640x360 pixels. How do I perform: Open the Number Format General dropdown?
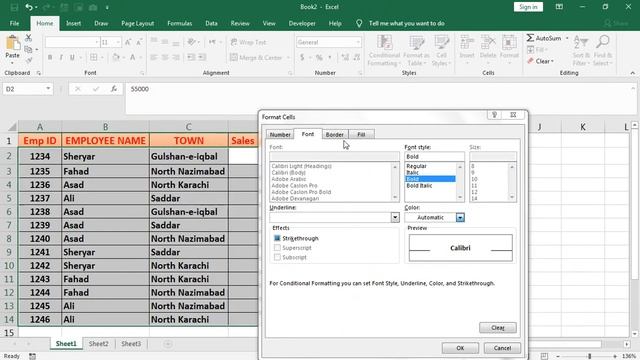click(x=358, y=42)
